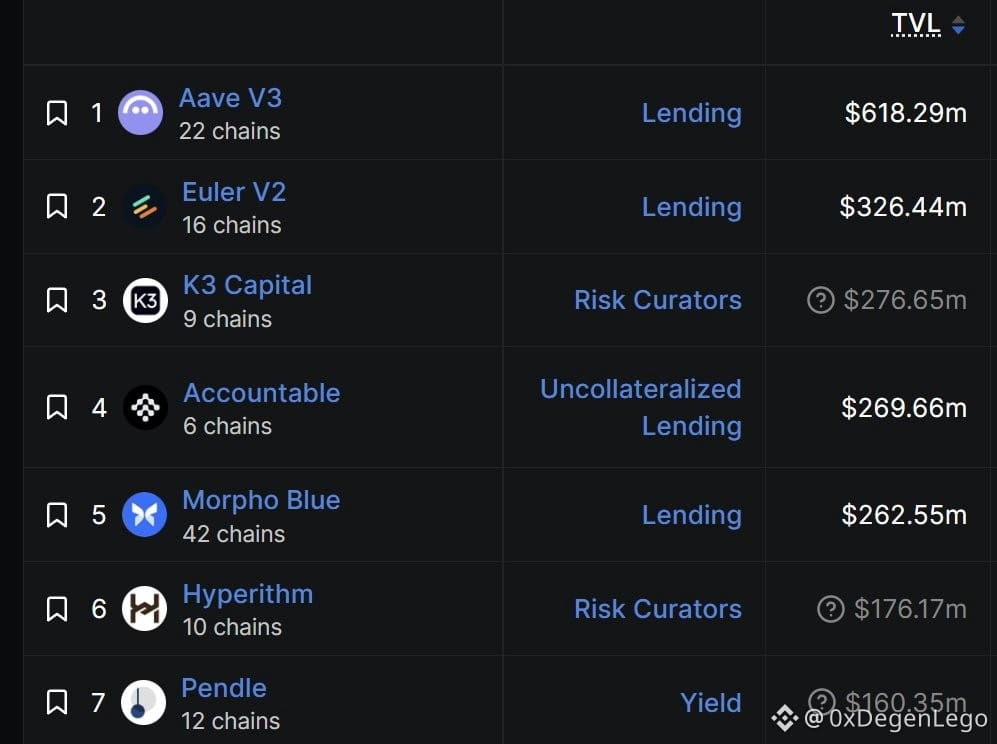The image size is (997, 744).
Task: Toggle bookmark for K3 Capital
Action: (57, 300)
